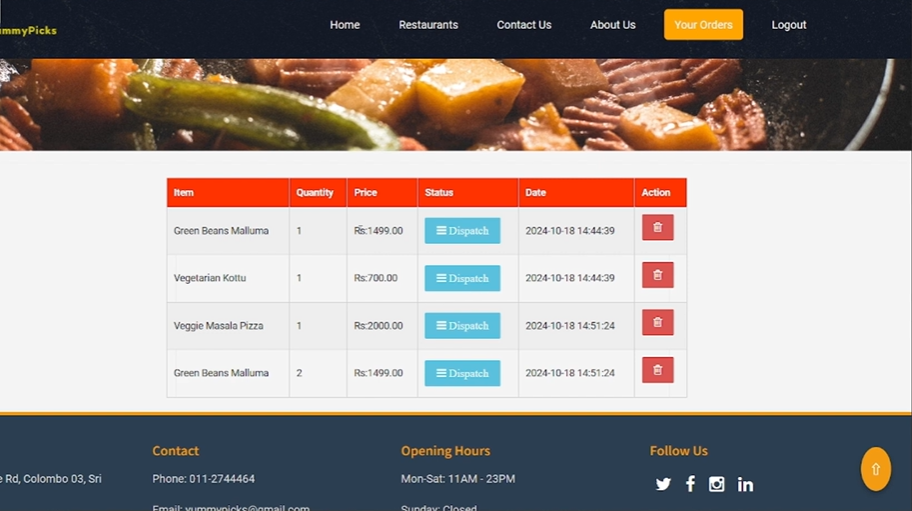Click the Veggie Masala Pizza item name
This screenshot has height=511, width=912.
218,326
